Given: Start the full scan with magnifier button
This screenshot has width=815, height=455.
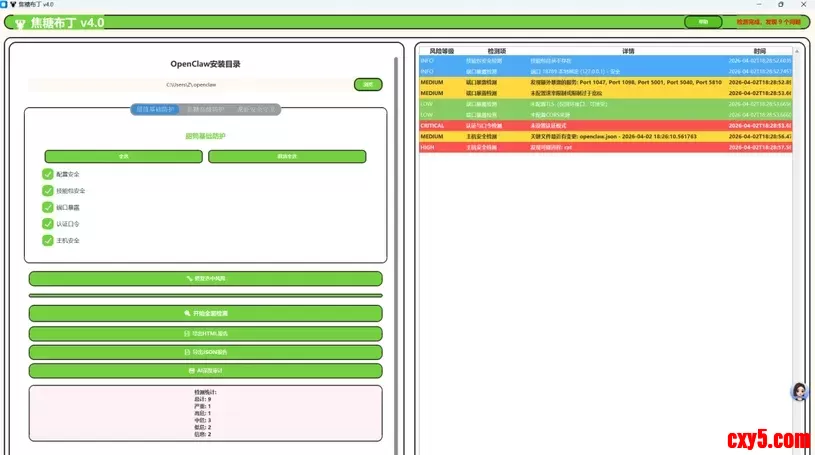Looking at the screenshot, I should tap(205, 313).
